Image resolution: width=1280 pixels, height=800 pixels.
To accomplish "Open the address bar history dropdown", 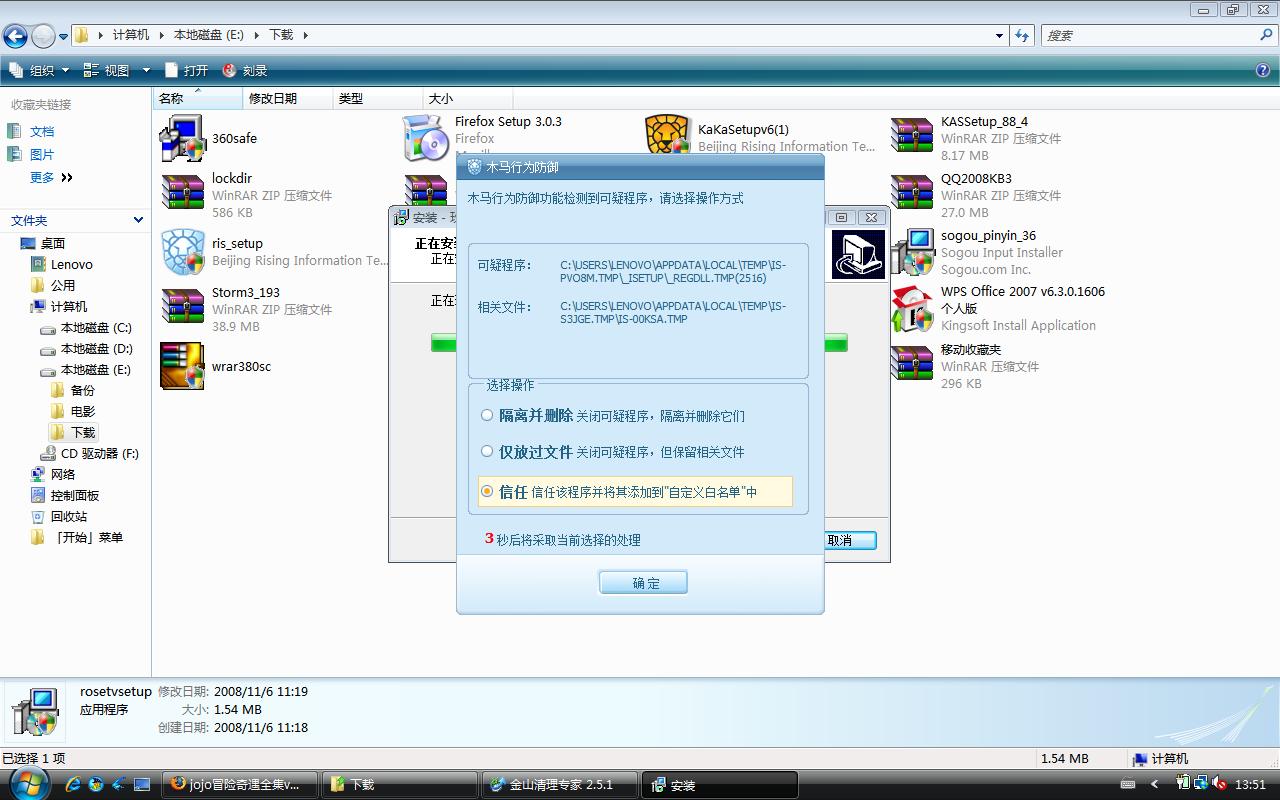I will pyautogui.click(x=999, y=36).
